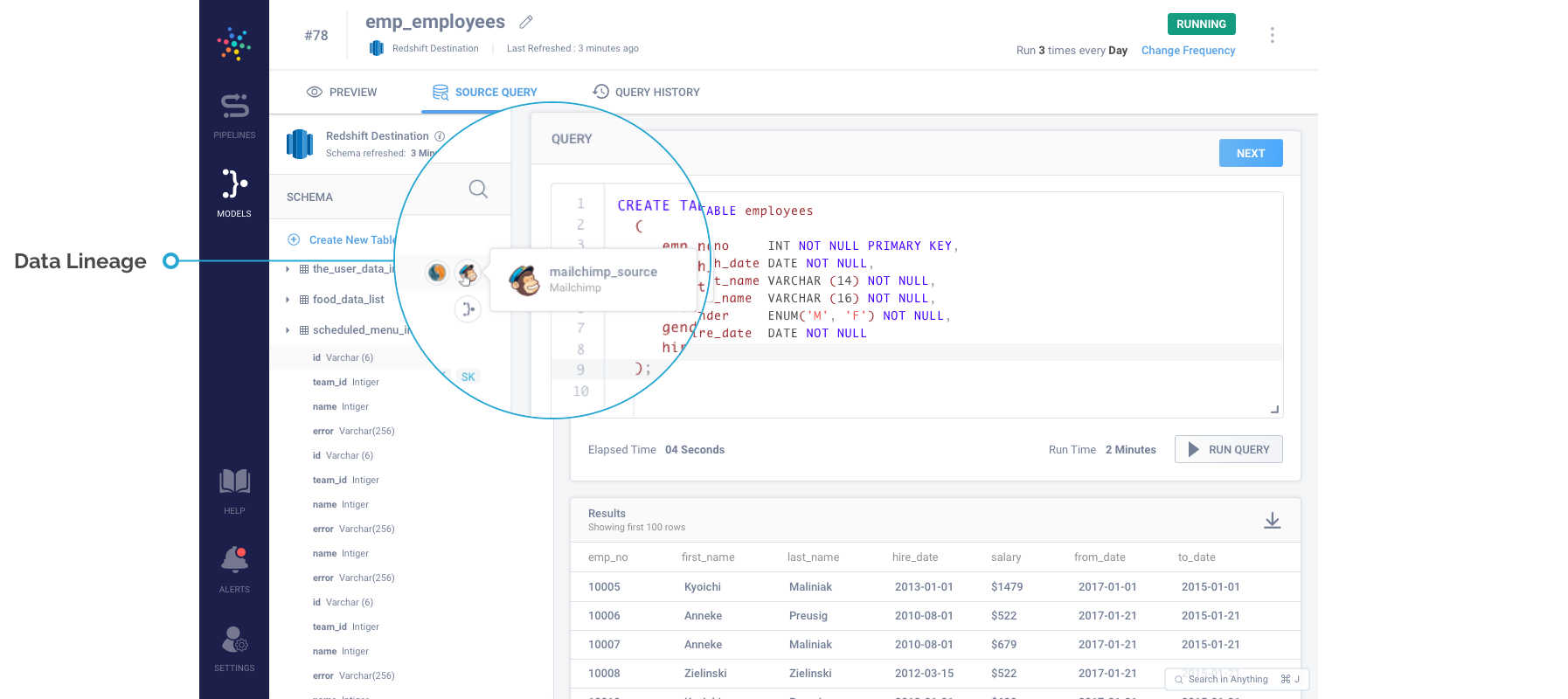The height and width of the screenshot is (699, 1568).
Task: Click the Search in Anything field
Action: coord(1237,679)
